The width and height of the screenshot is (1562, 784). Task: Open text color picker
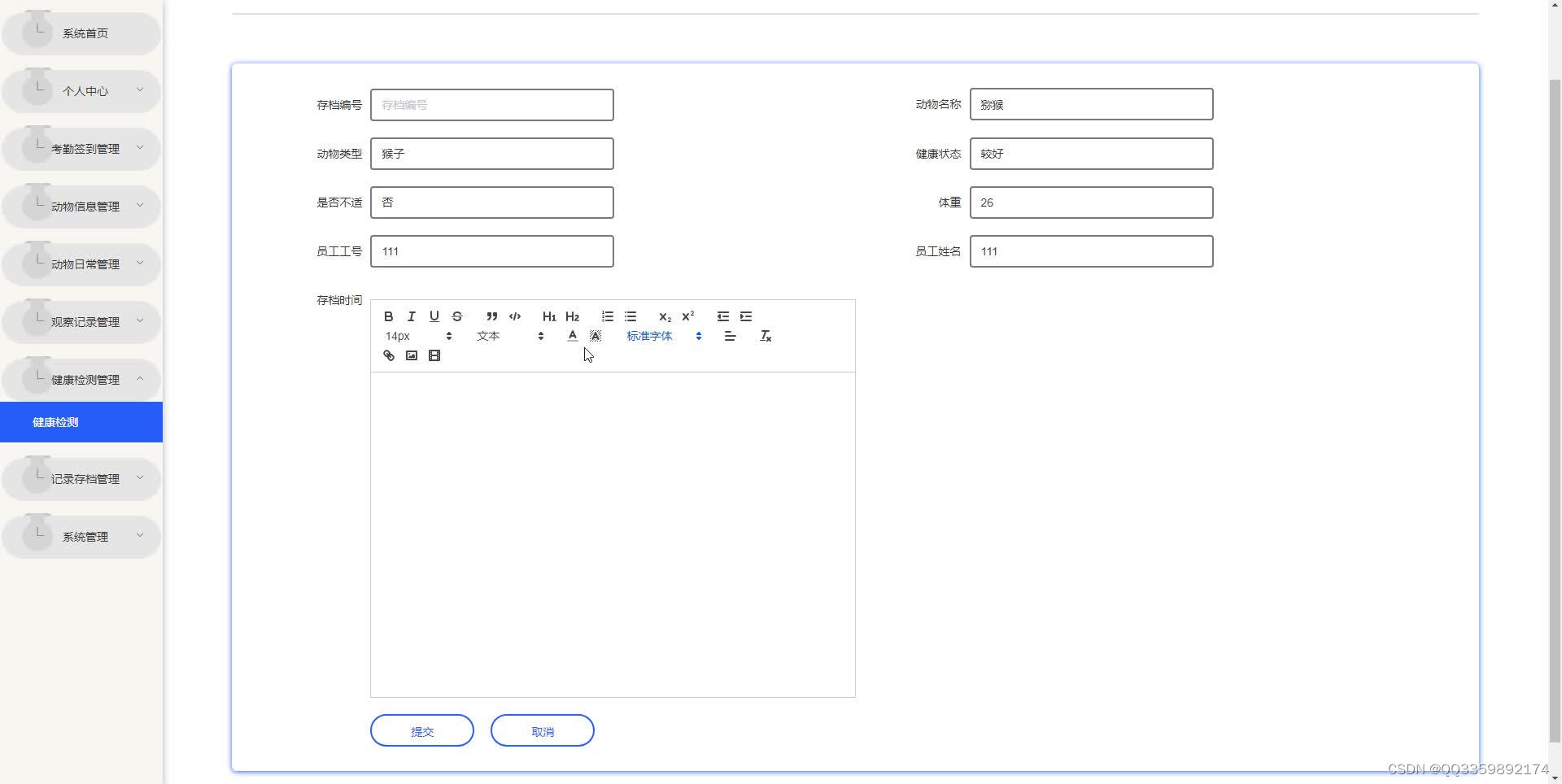click(x=573, y=336)
